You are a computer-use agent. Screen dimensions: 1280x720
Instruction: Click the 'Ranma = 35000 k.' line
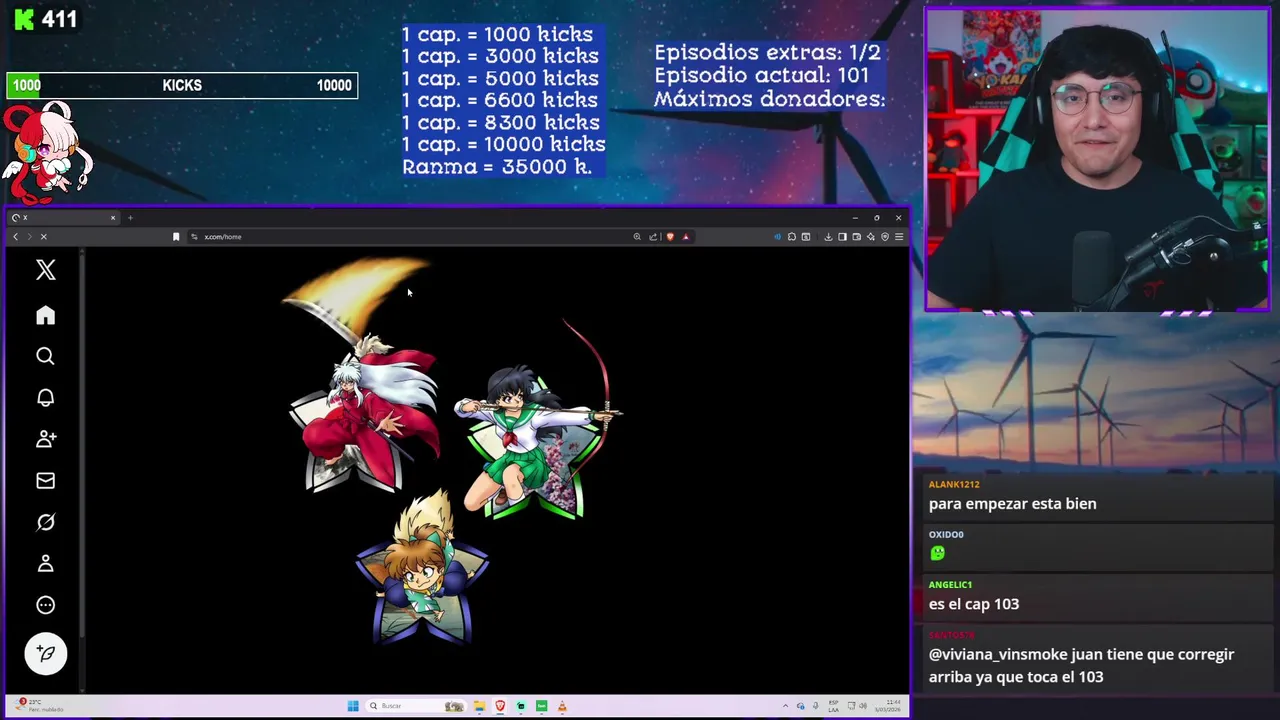point(497,167)
